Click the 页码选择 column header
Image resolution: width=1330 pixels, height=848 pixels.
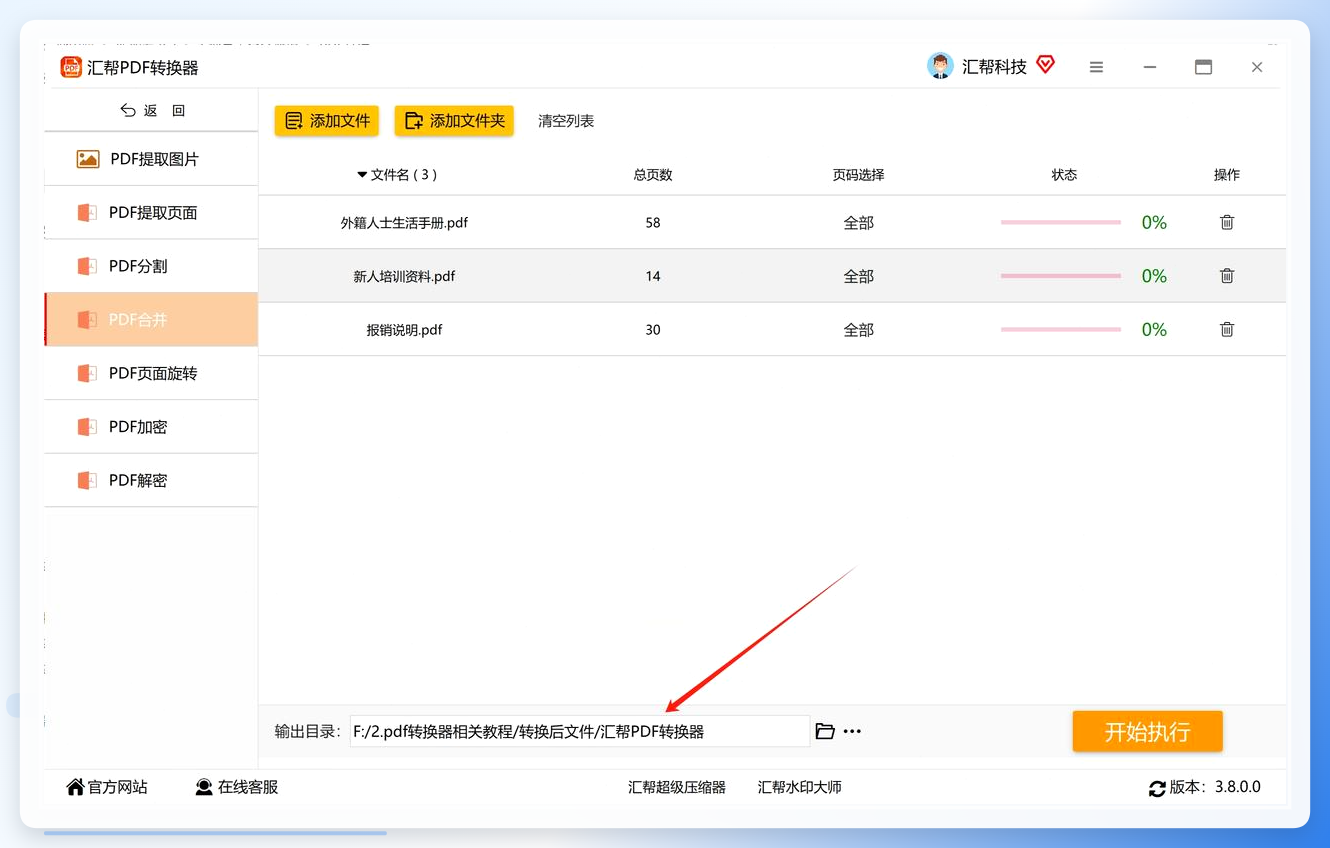858,175
